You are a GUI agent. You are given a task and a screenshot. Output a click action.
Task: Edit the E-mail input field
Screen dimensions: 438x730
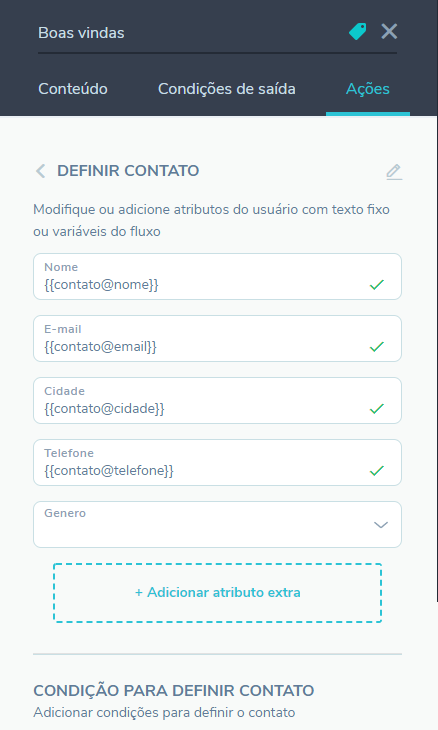click(x=217, y=338)
